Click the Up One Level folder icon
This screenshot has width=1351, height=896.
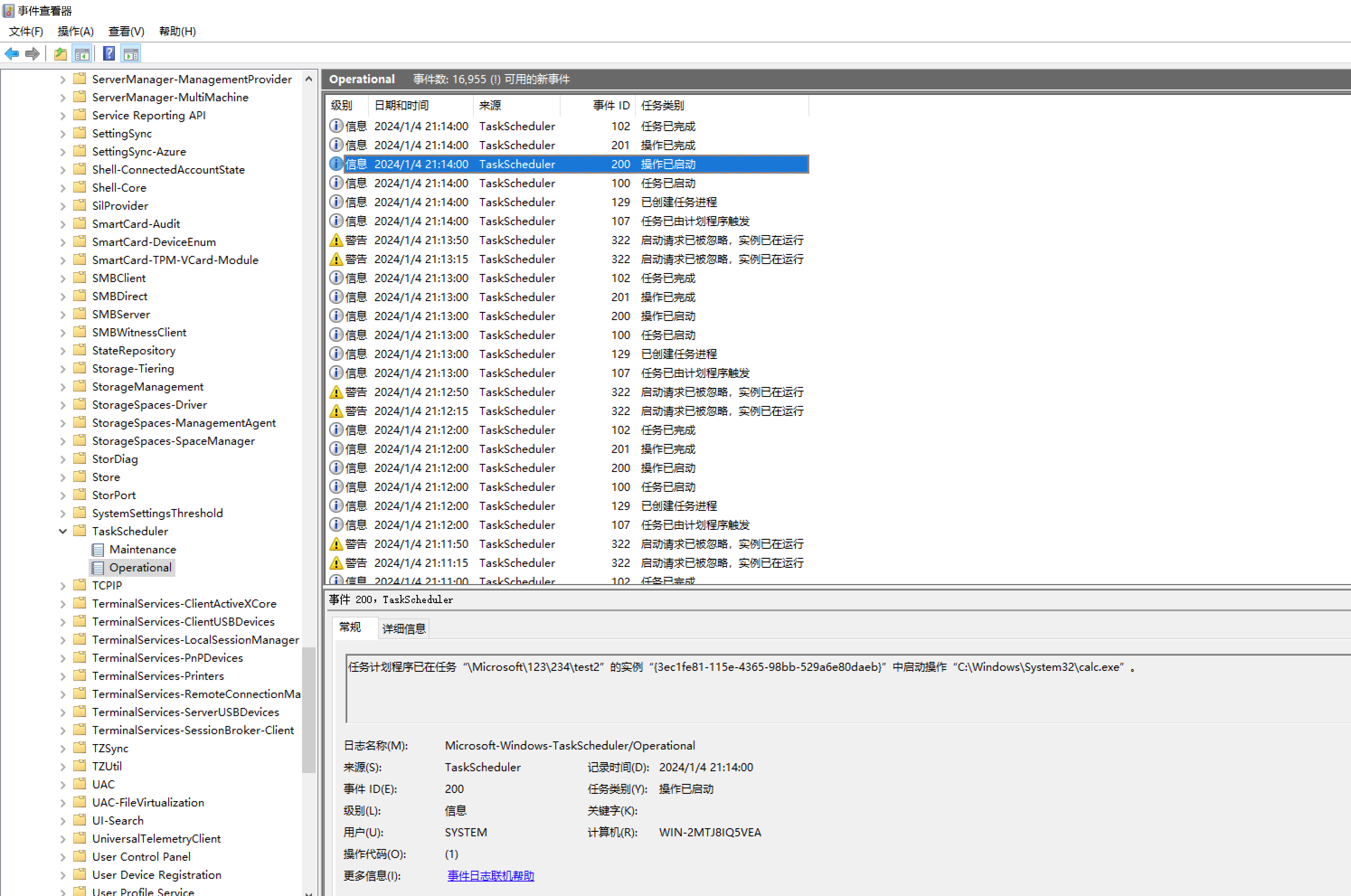point(60,54)
